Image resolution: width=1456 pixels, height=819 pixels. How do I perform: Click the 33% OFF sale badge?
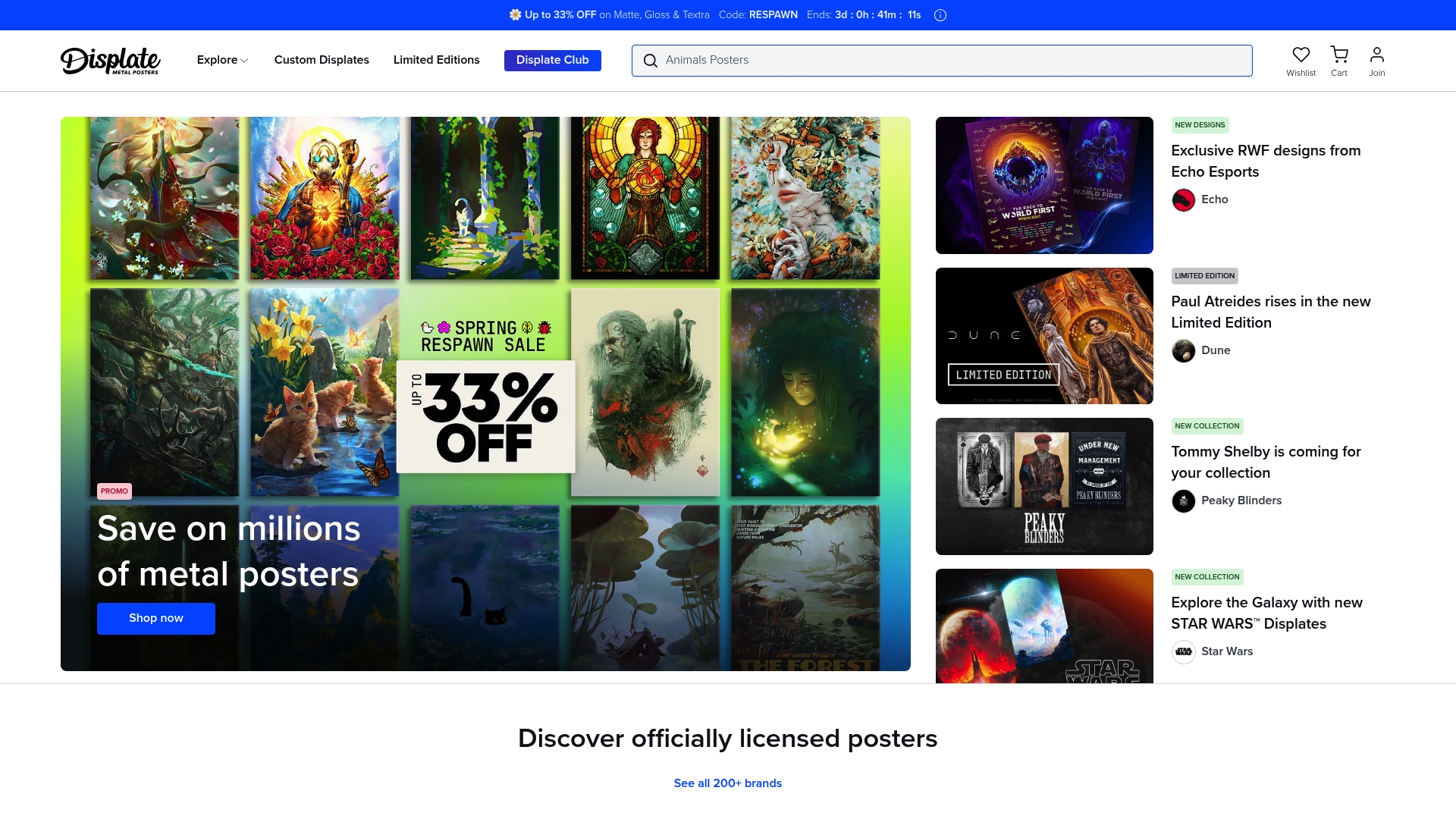click(x=486, y=416)
